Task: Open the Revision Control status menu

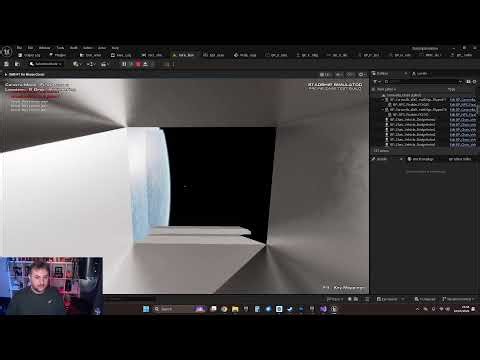Action: coord(458,299)
